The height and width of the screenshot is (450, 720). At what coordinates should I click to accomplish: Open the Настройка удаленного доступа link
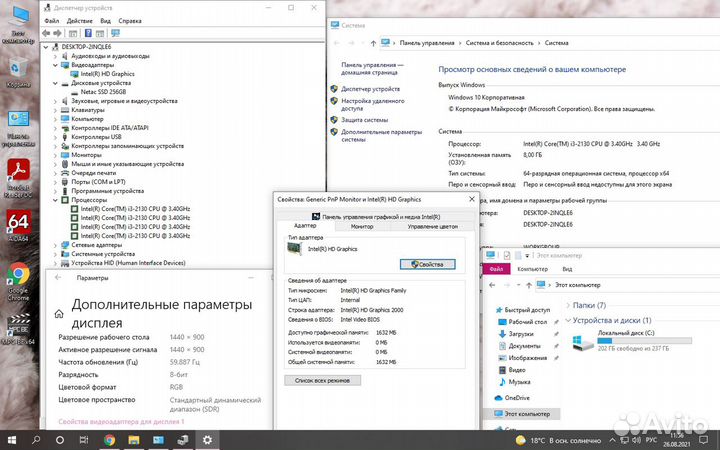pos(372,105)
